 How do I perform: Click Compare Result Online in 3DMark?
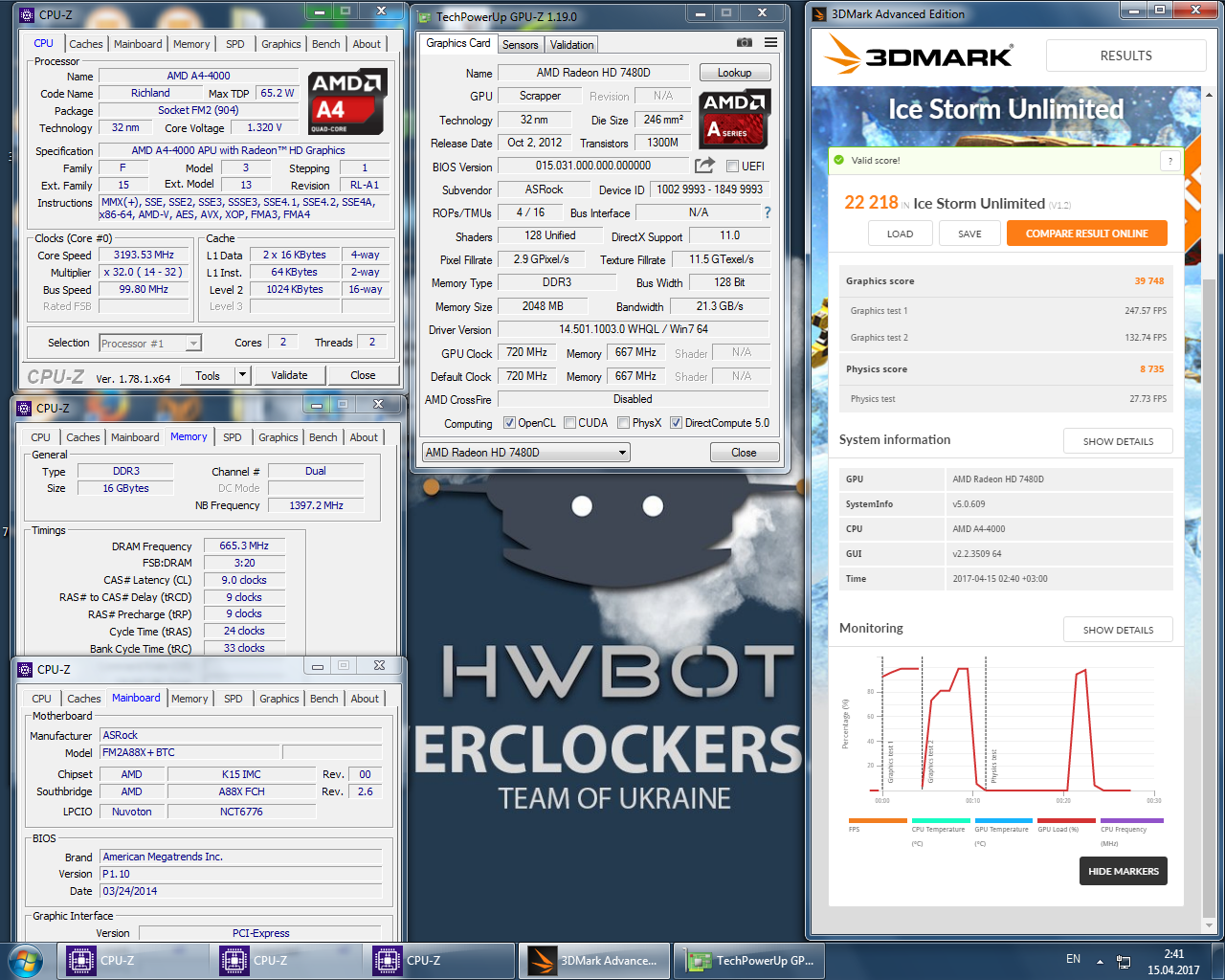point(1086,234)
